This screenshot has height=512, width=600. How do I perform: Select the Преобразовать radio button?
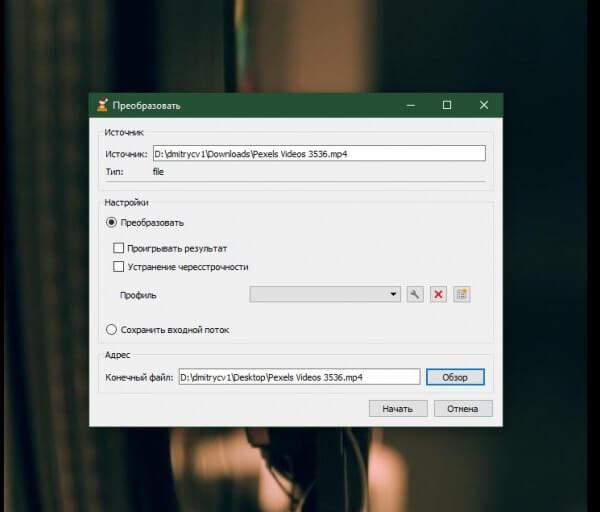[111, 222]
